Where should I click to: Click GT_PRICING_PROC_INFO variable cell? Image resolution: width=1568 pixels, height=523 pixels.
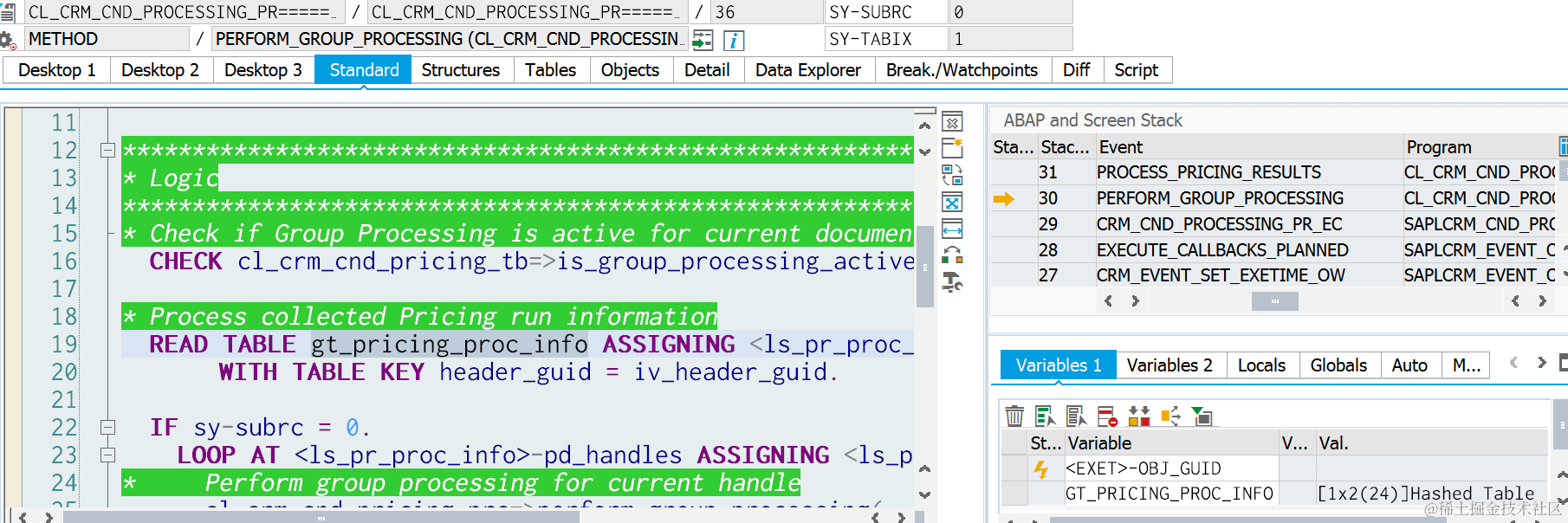pyautogui.click(x=1170, y=494)
